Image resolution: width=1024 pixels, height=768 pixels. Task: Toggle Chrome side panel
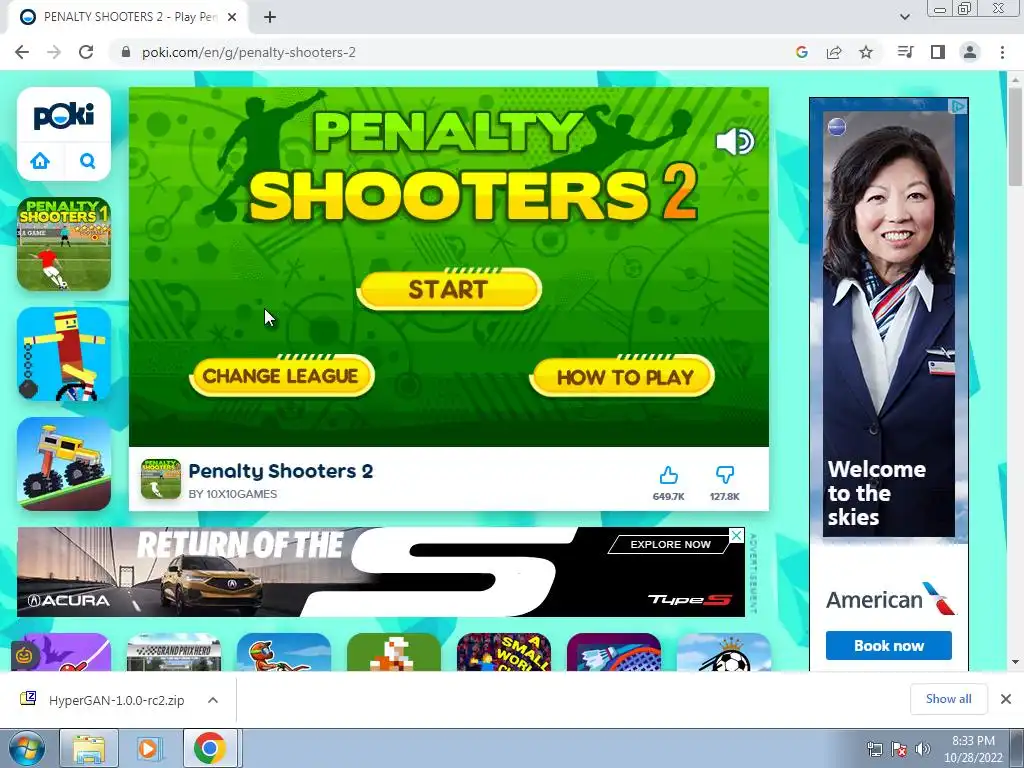(938, 52)
